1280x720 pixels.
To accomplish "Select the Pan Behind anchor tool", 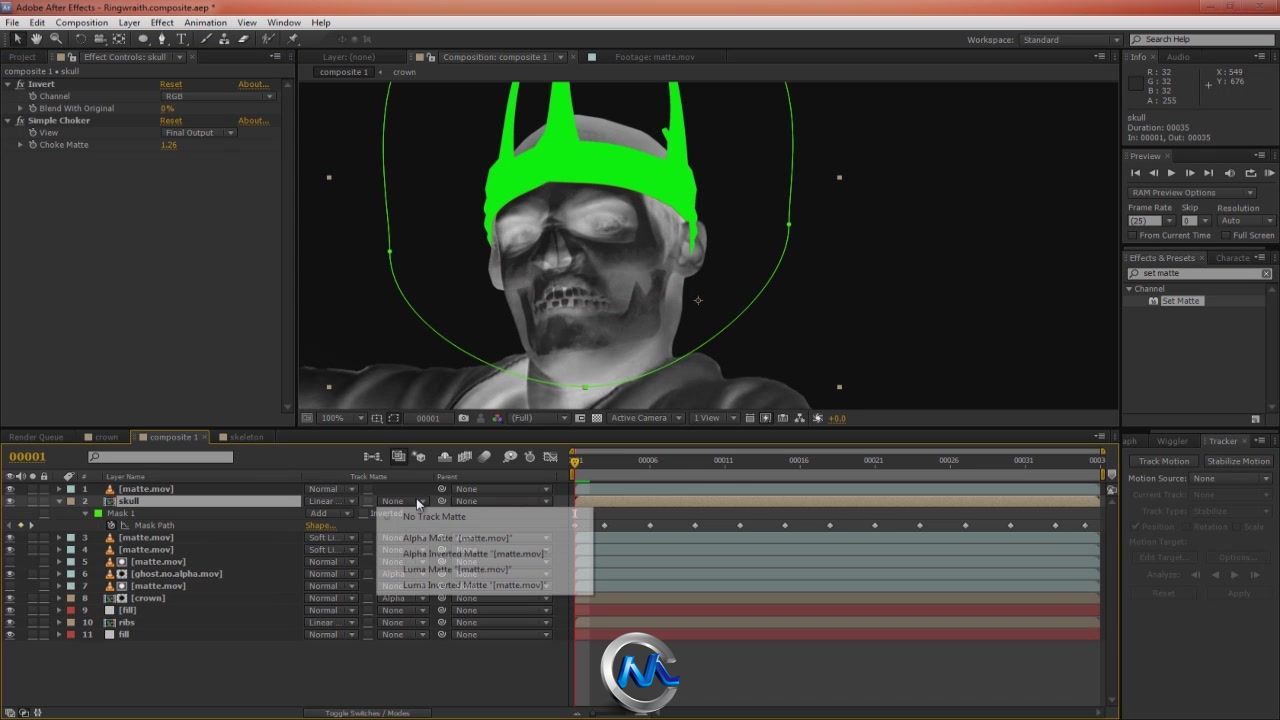I will (x=119, y=39).
